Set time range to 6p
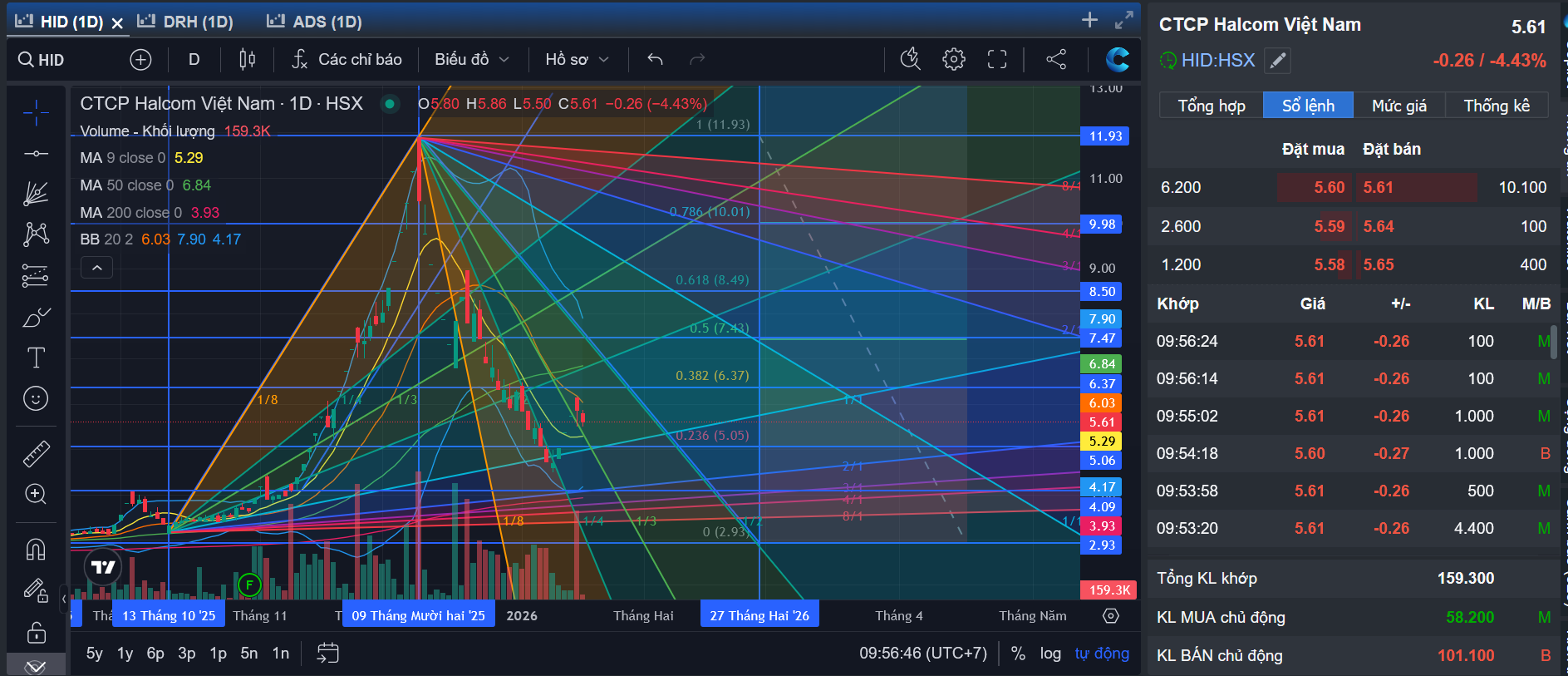 155,654
